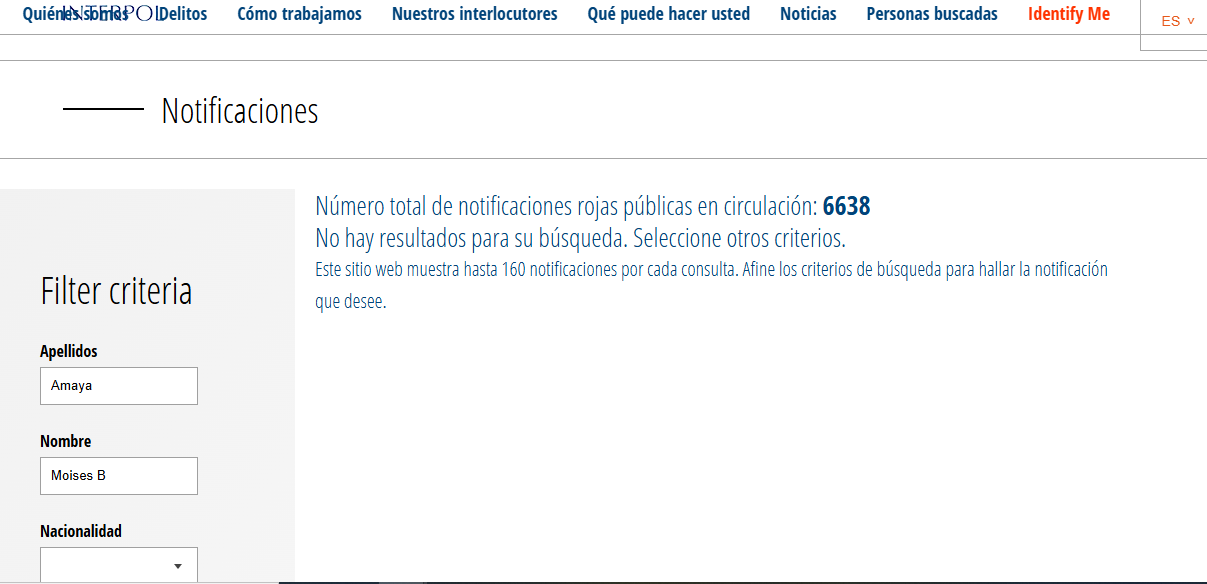Click the Apellidos field containing Amaya
Viewport: 1207px width, 584px height.
(x=119, y=386)
